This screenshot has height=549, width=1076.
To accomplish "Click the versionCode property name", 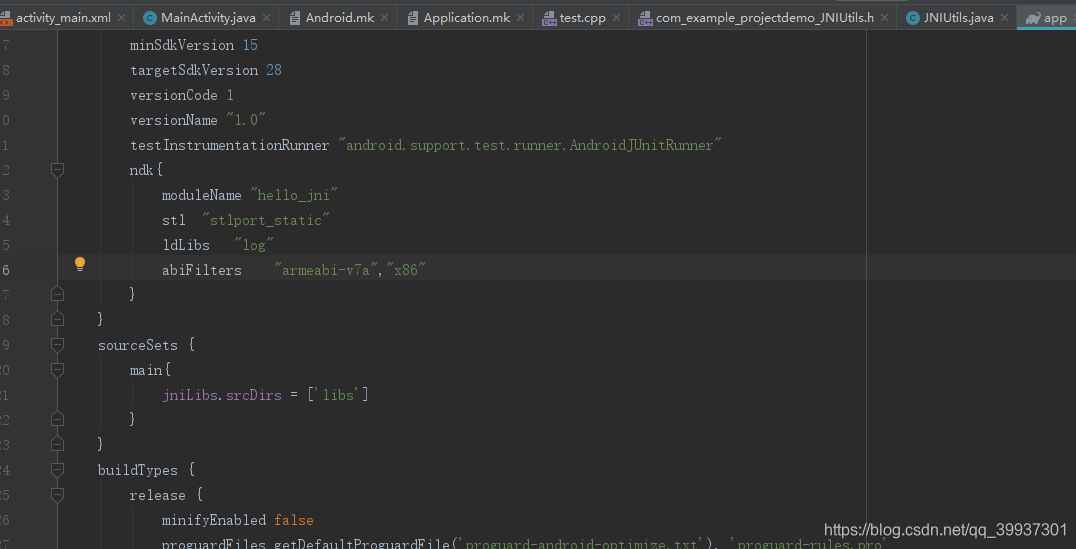I will [x=174, y=95].
